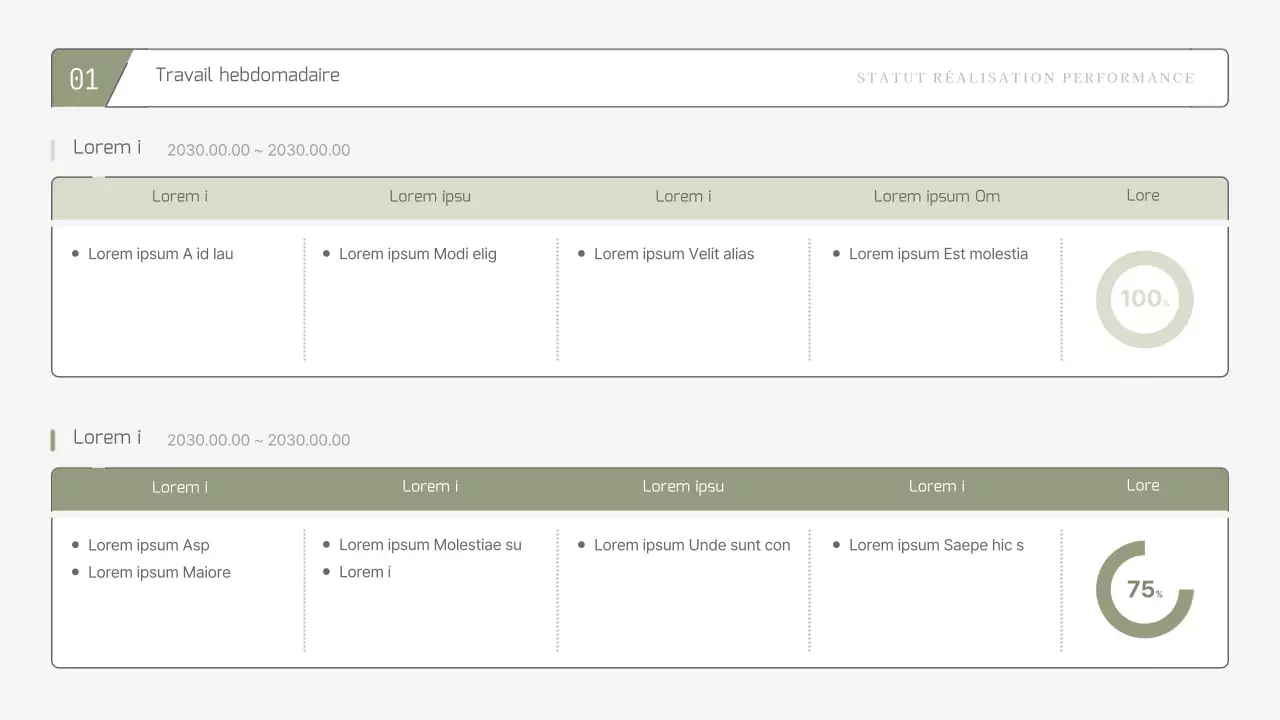Click the 100% progress ring
Image resolution: width=1280 pixels, height=720 pixels.
(1144, 299)
